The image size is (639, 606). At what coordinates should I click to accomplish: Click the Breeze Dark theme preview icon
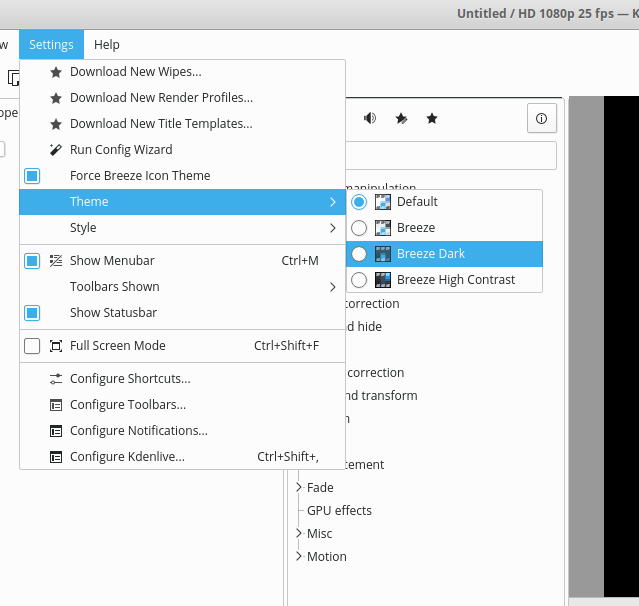click(x=383, y=254)
